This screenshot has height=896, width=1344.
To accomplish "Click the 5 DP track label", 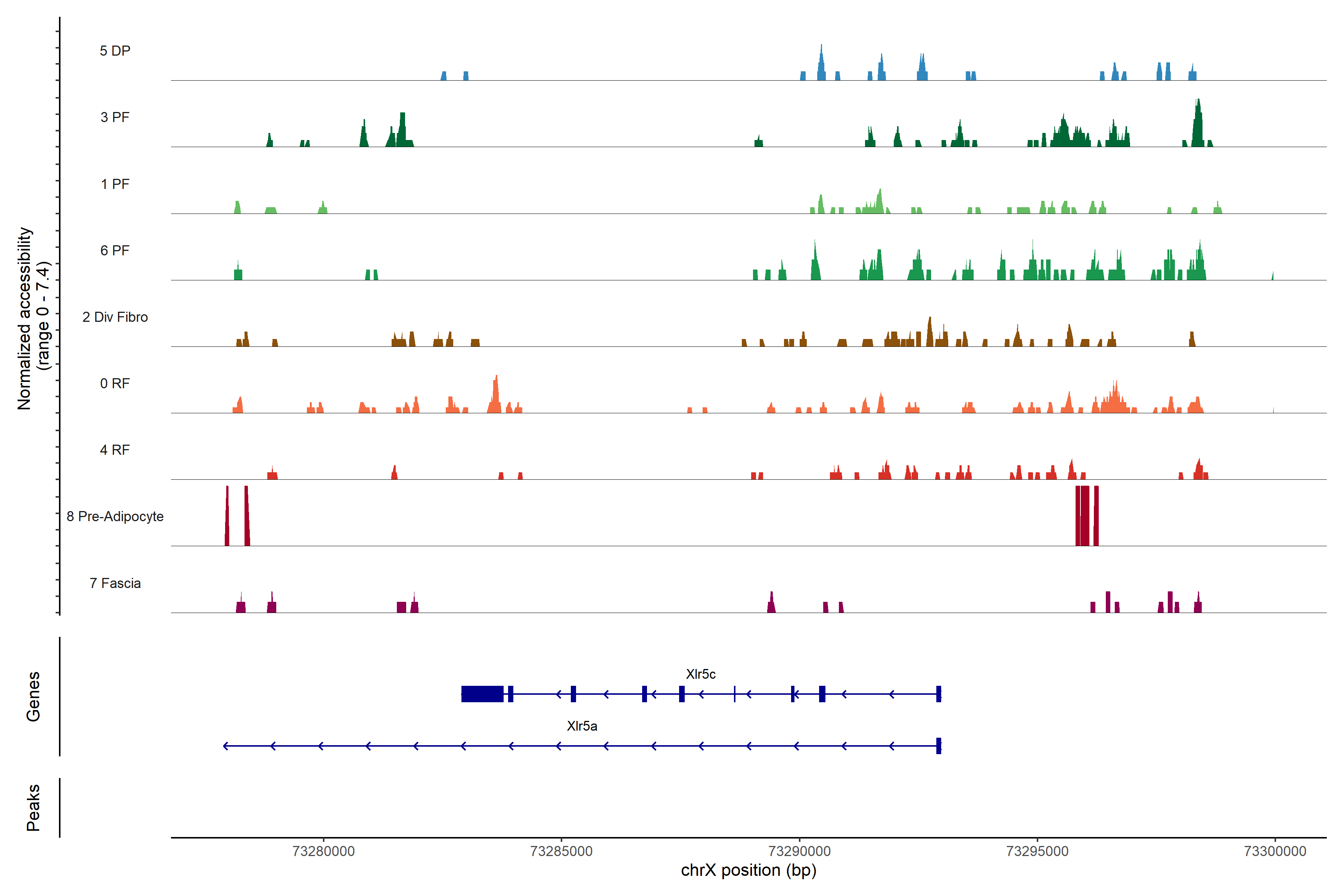I will click(115, 51).
